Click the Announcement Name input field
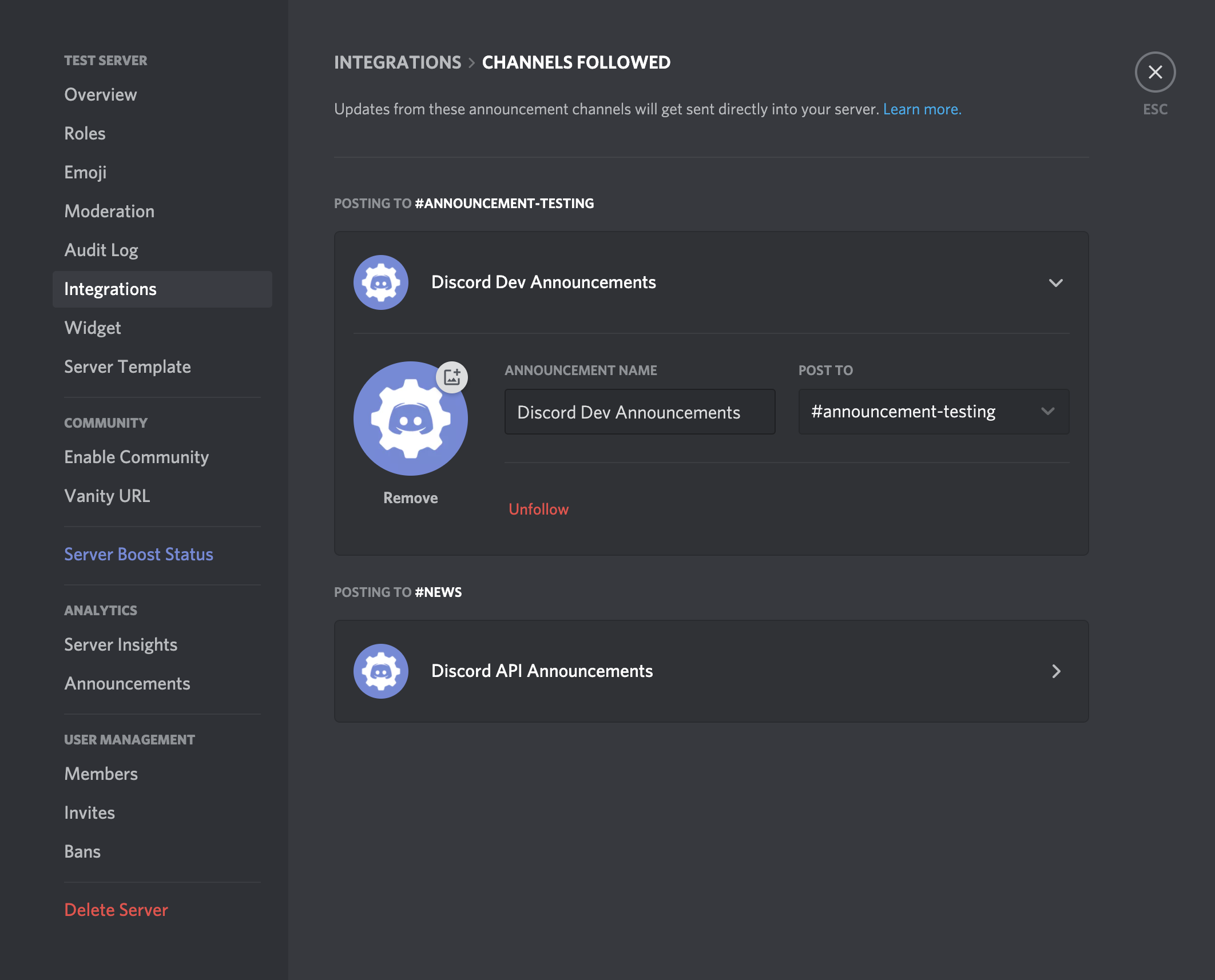 [x=639, y=411]
